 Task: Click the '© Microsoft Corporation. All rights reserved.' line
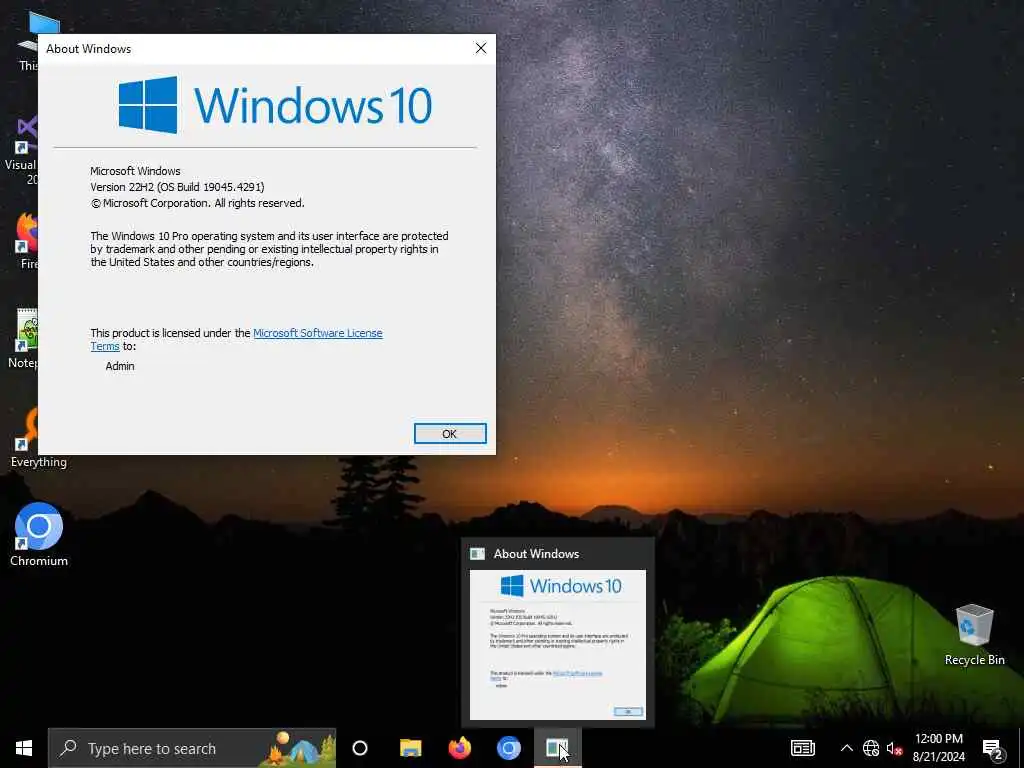click(197, 203)
